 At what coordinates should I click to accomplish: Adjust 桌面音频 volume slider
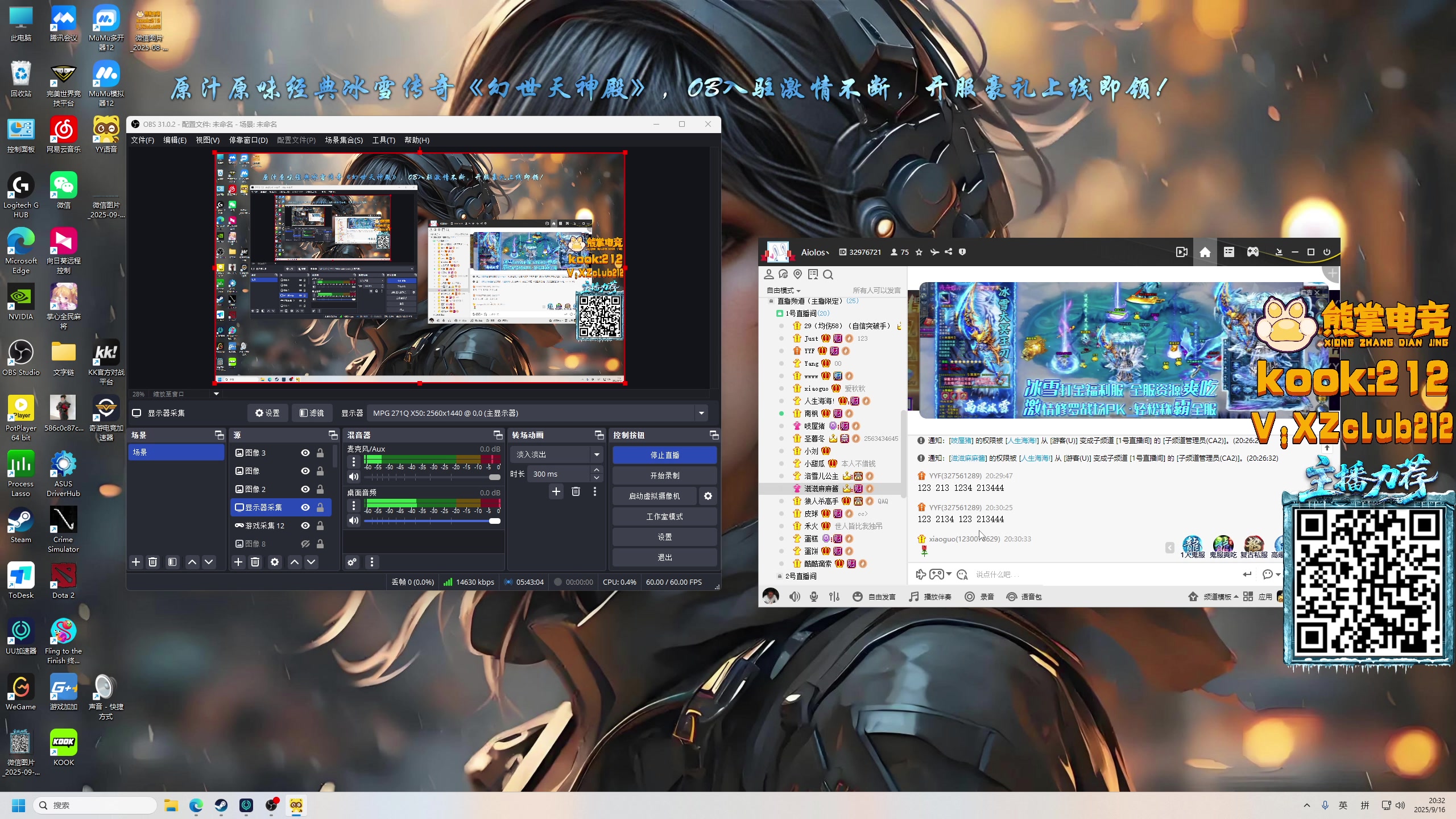[432, 520]
